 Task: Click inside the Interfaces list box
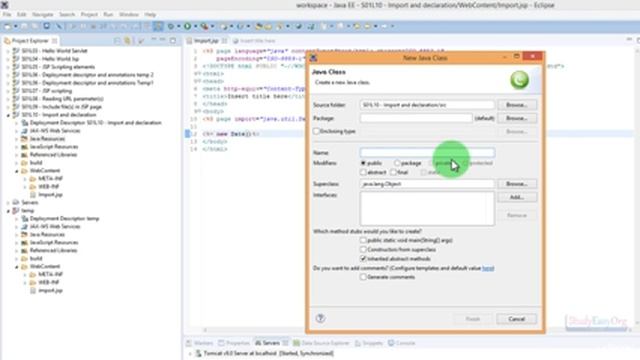[x=427, y=208]
